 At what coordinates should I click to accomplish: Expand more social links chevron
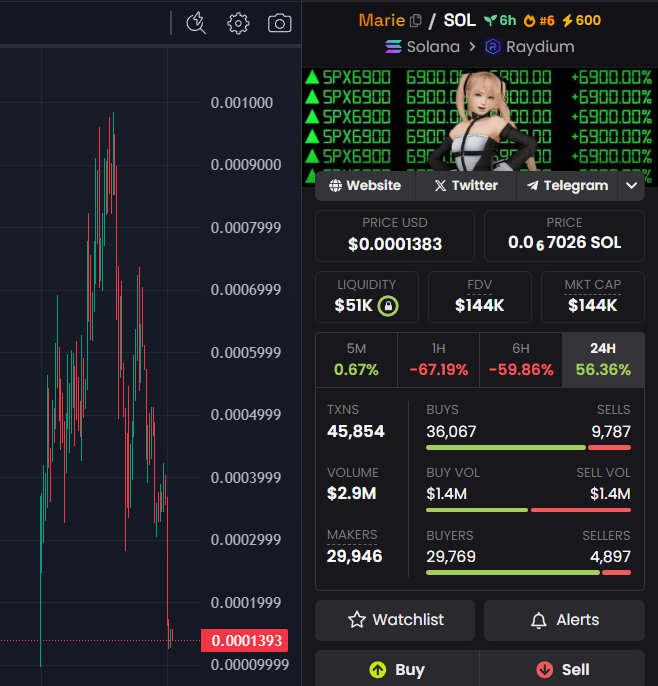tap(631, 186)
